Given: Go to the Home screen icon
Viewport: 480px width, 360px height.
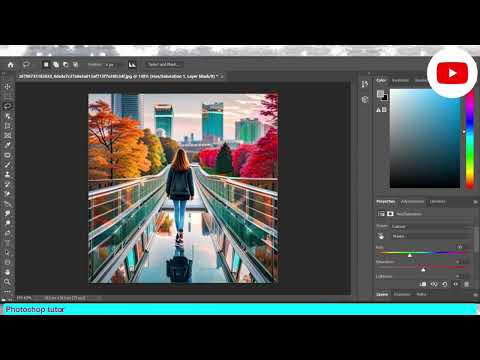Looking at the screenshot, I should 11,65.
